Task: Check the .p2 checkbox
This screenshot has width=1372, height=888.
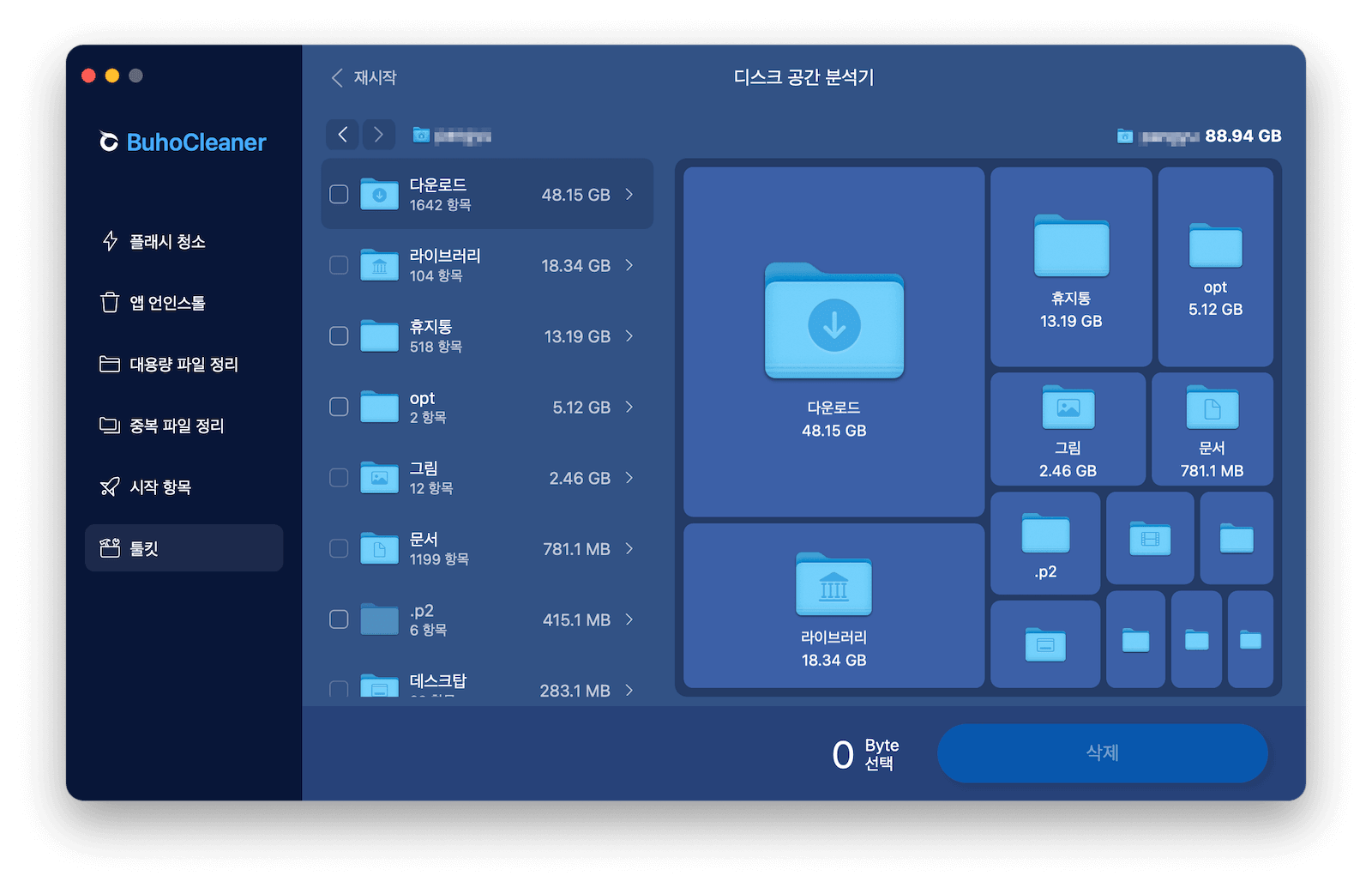Action: pyautogui.click(x=339, y=619)
